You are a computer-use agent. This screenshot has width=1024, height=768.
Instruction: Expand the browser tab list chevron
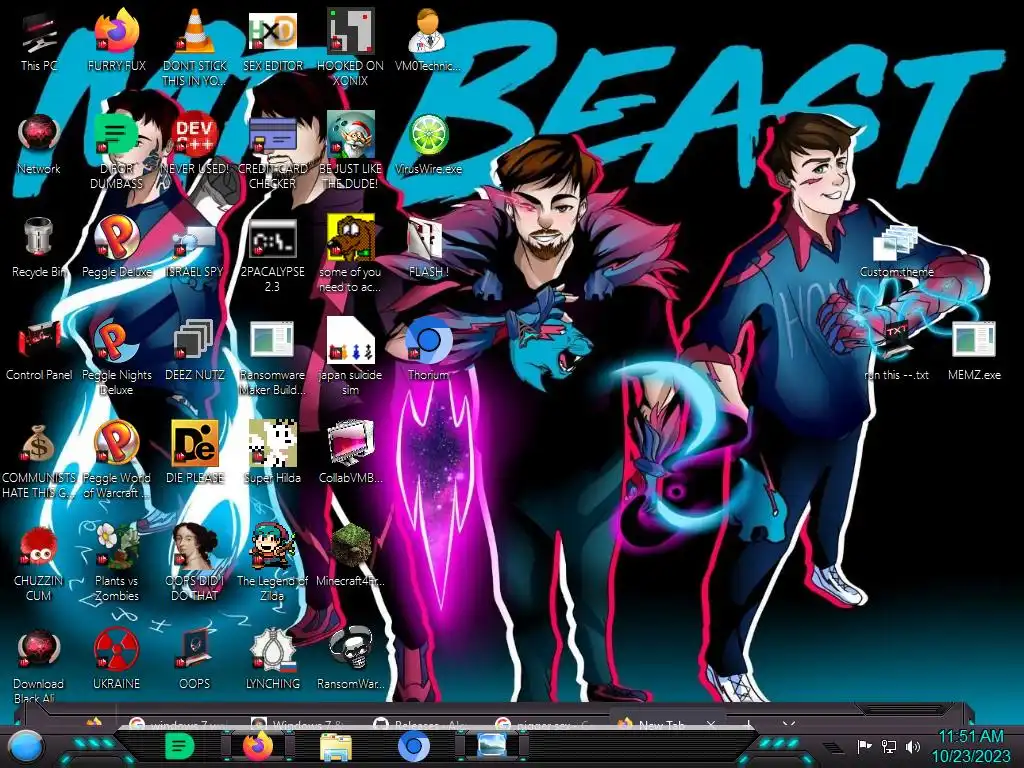click(788, 724)
